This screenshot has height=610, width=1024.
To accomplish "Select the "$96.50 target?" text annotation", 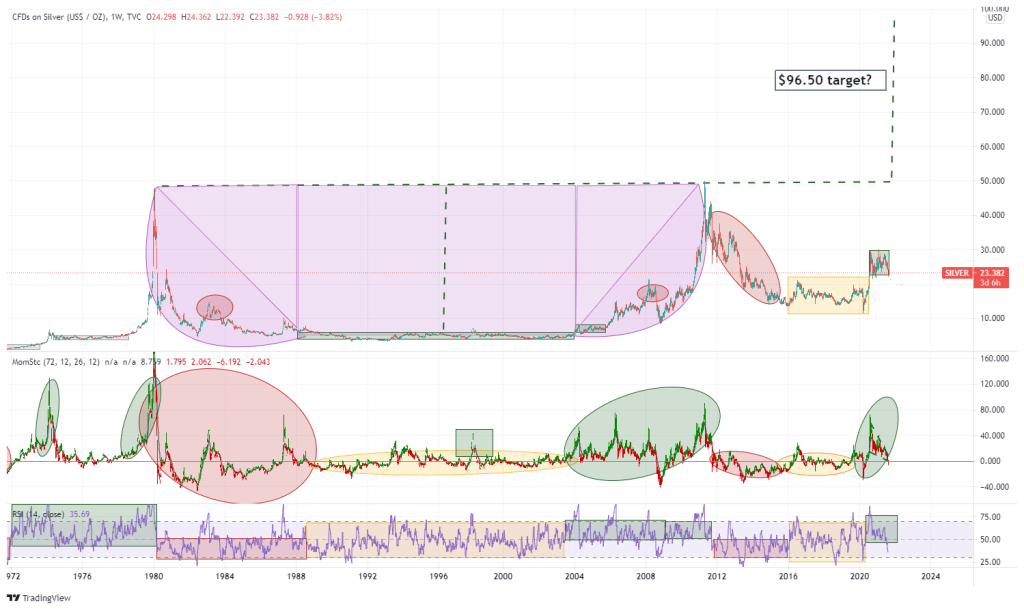I will [830, 80].
